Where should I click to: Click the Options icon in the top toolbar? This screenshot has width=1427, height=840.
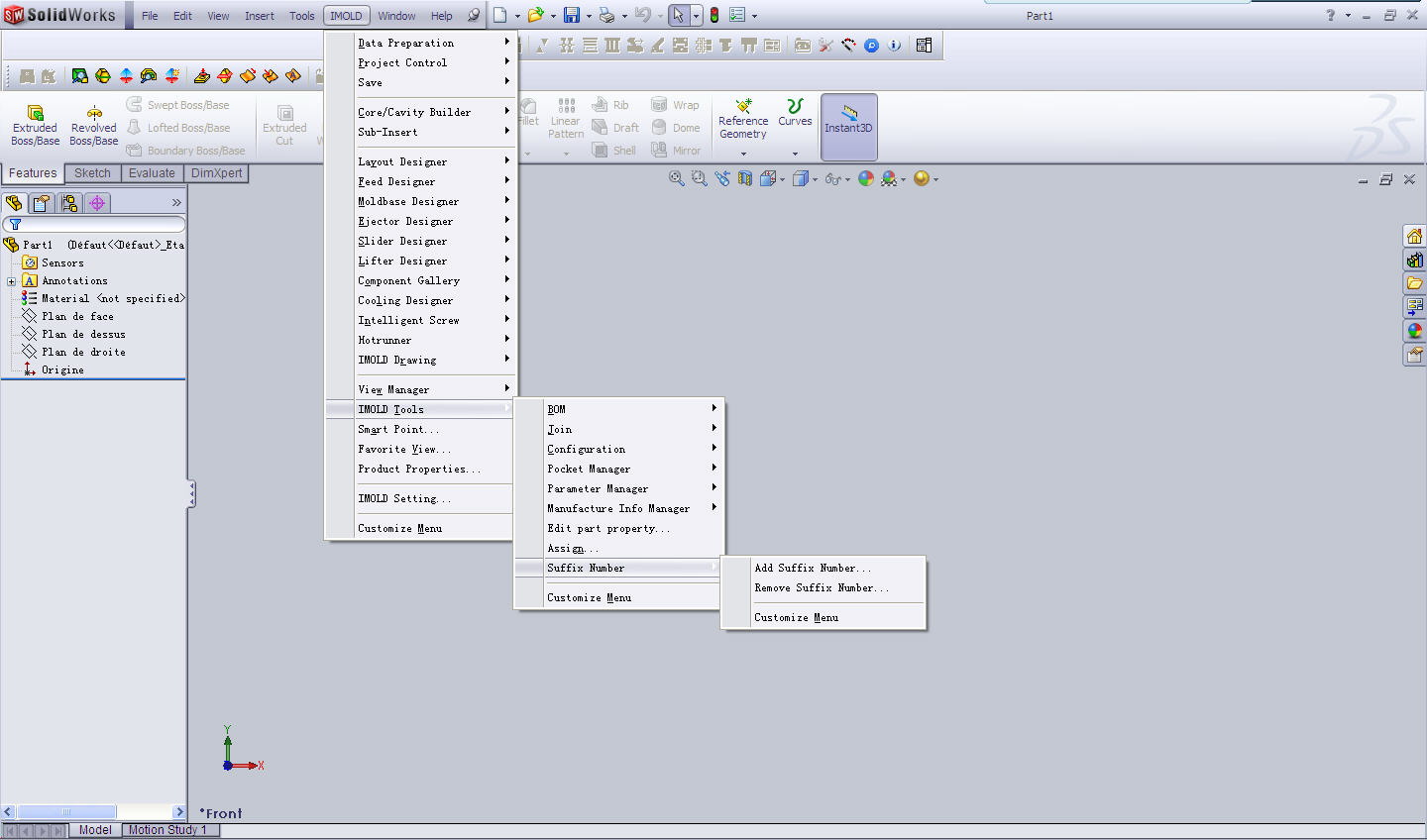(x=736, y=15)
